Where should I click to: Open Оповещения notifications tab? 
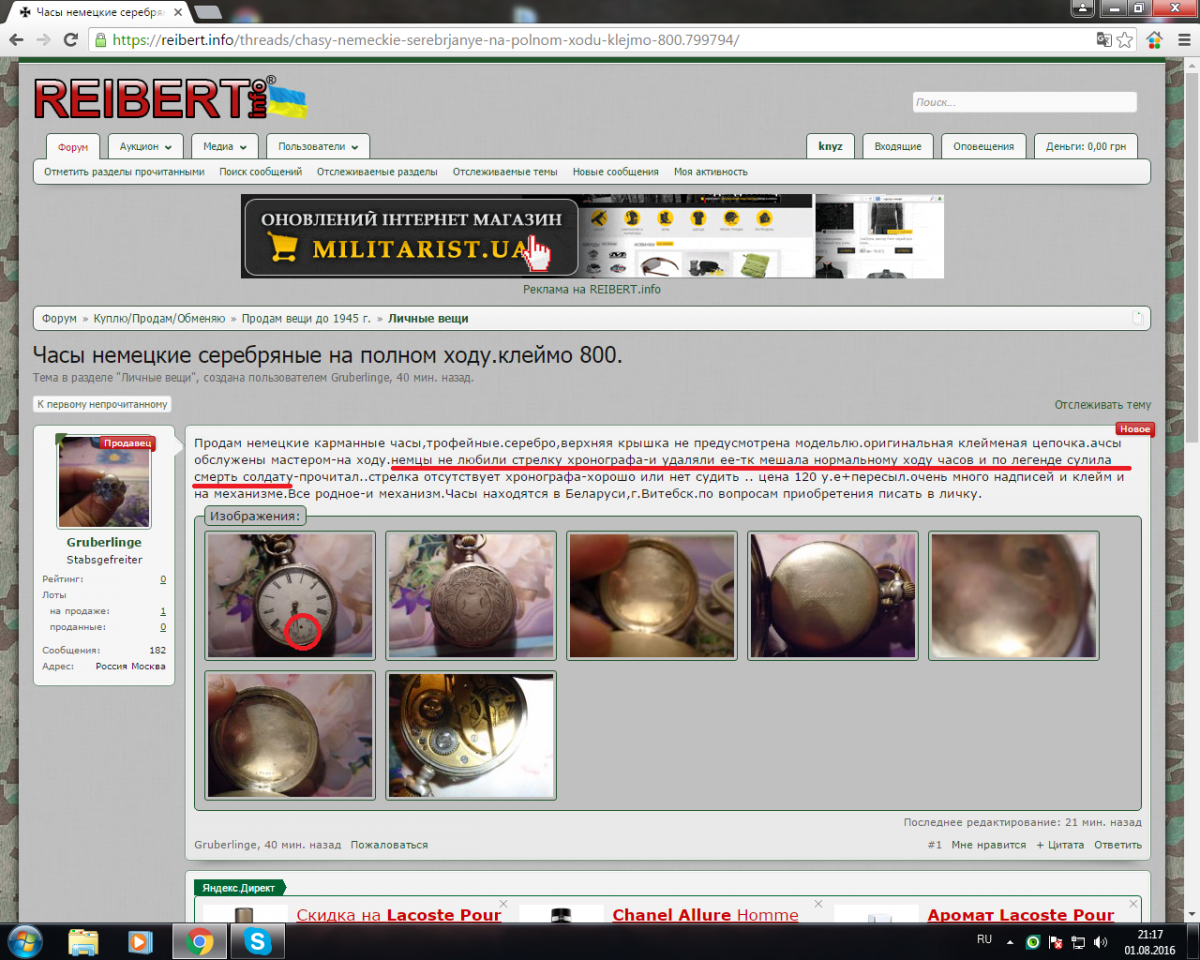point(984,146)
